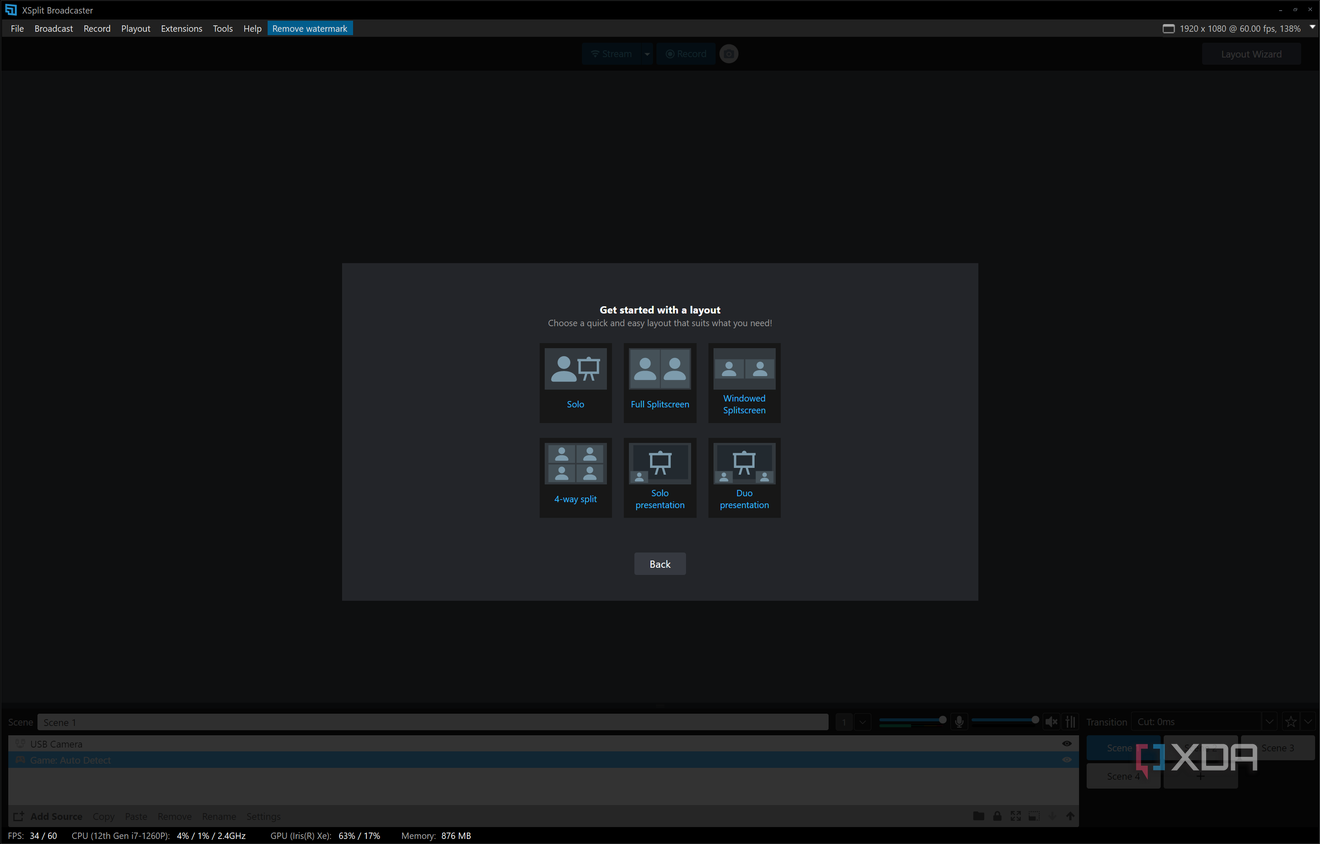The width and height of the screenshot is (1320, 844).
Task: Pick the Duo presentation layout
Action: coord(744,478)
